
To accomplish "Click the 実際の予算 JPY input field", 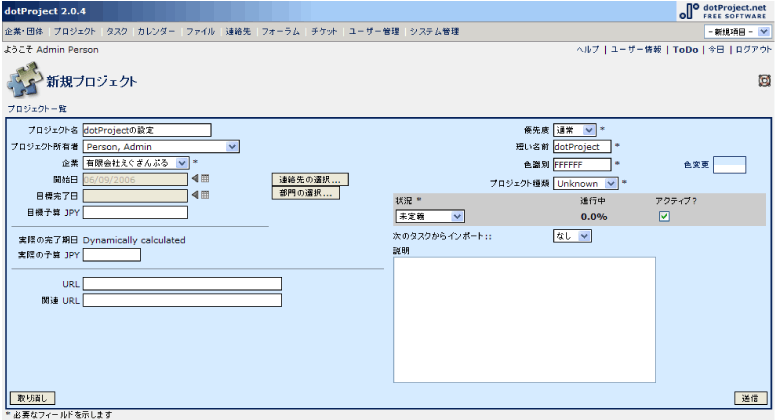I will tap(112, 255).
